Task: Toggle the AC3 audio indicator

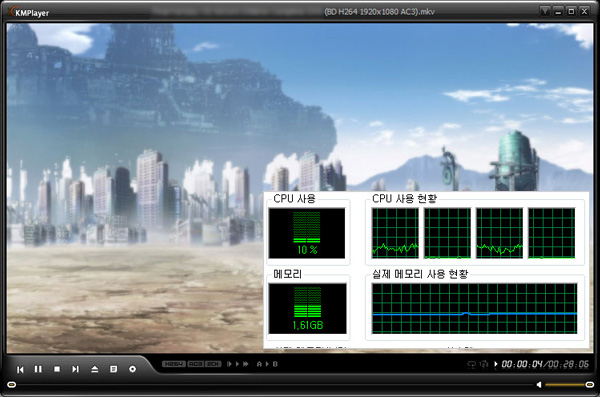Action: click(x=196, y=364)
